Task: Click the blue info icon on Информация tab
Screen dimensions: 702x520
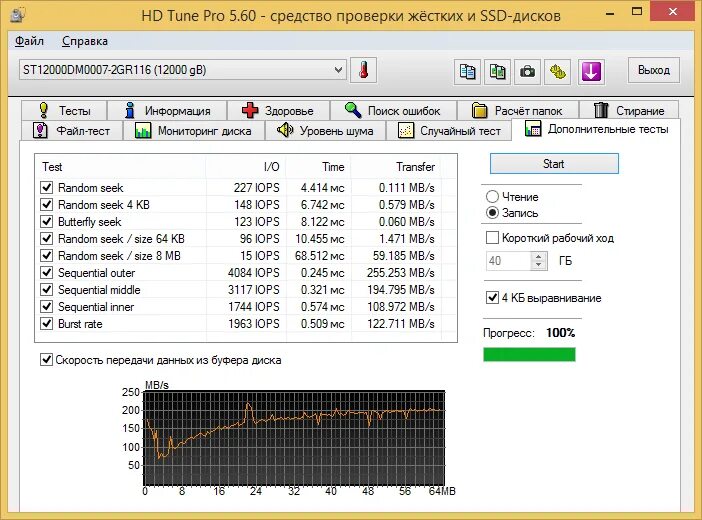Action: click(x=130, y=110)
